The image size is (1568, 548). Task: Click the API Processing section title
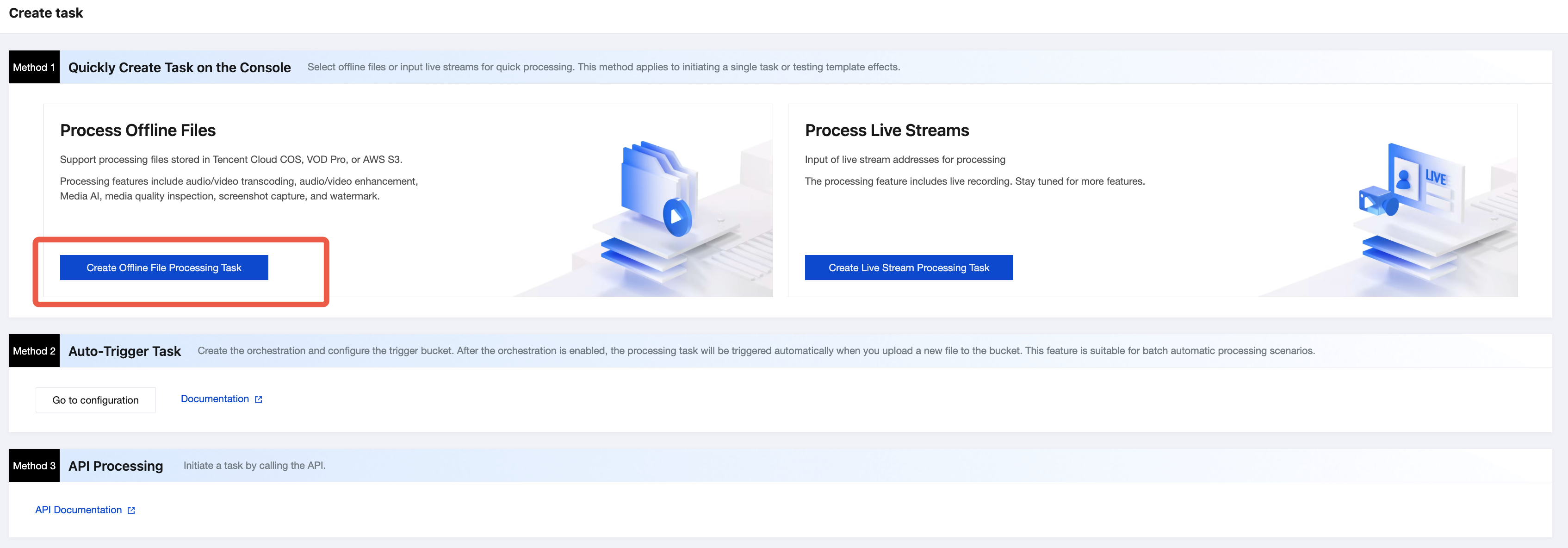click(116, 466)
